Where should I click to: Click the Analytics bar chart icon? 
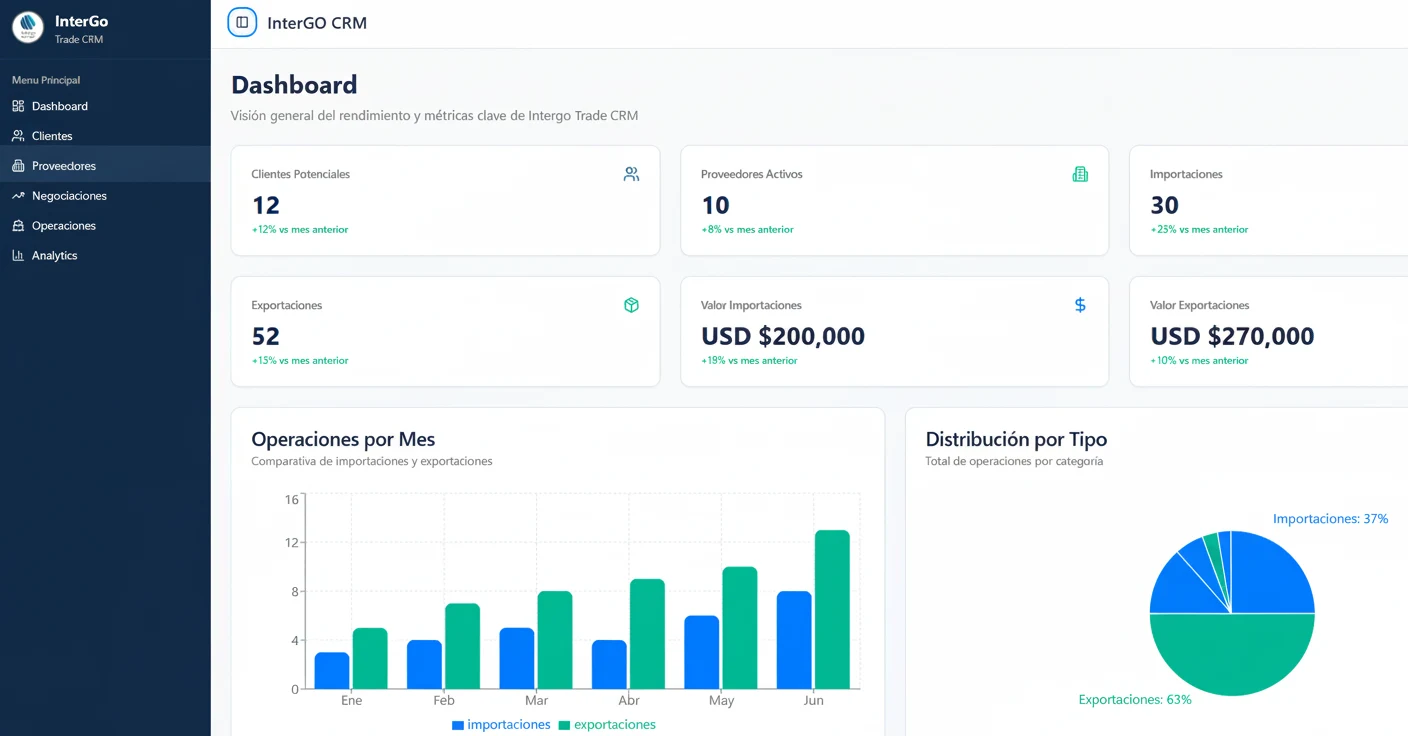[x=18, y=256]
